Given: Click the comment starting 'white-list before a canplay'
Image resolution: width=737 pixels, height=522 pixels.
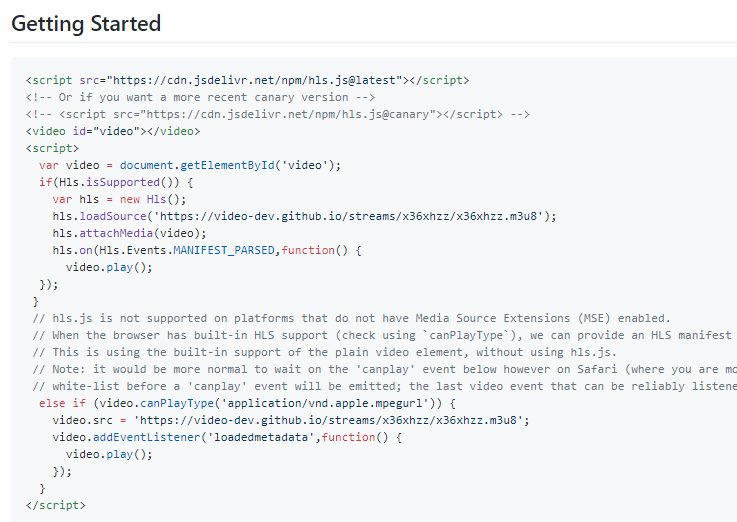Looking at the screenshot, I should (x=384, y=386).
